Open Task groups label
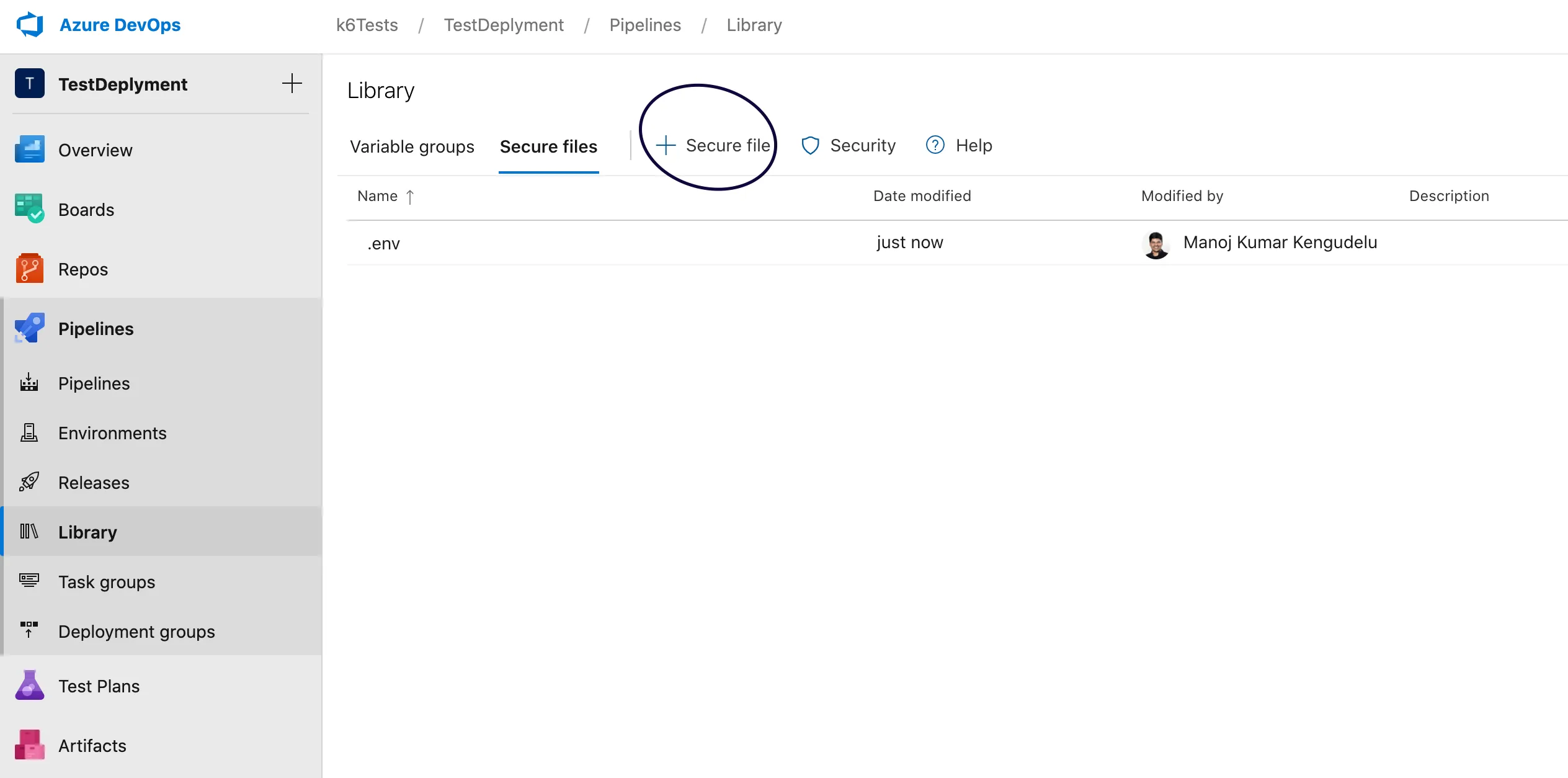 [107, 582]
